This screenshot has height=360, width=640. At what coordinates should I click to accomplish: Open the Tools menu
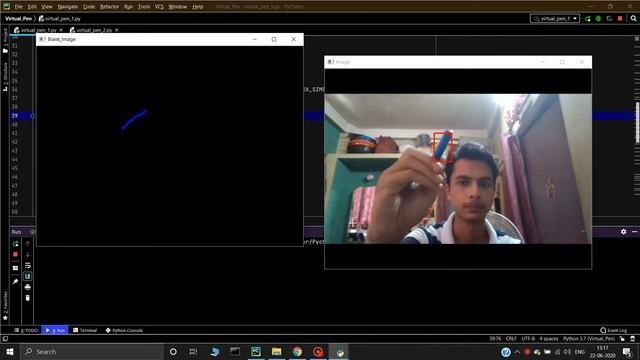[144, 7]
